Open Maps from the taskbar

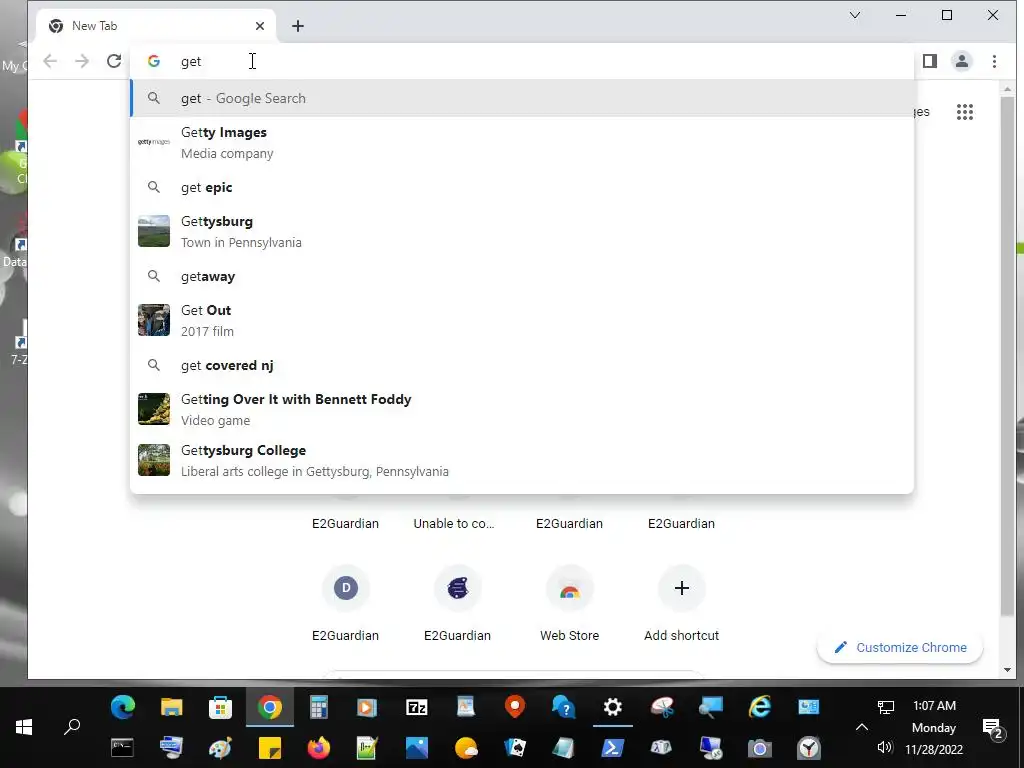pyautogui.click(x=515, y=707)
